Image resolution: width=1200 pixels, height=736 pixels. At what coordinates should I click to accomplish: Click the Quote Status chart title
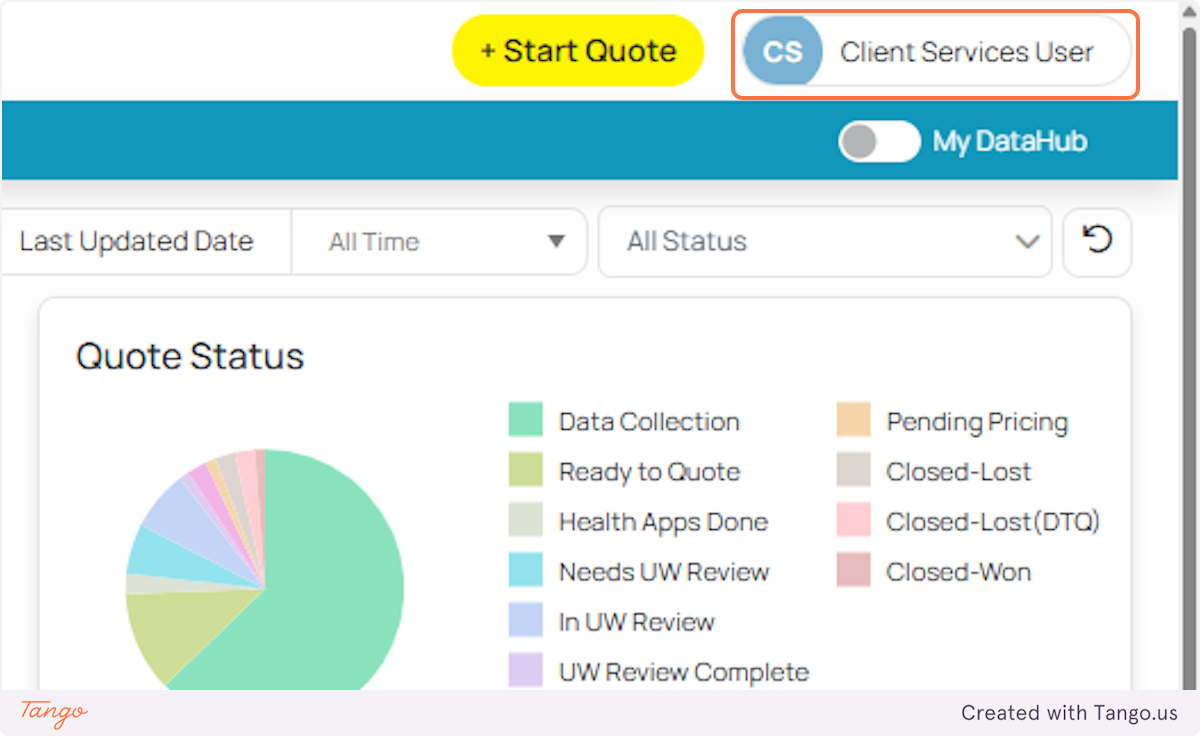tap(190, 356)
